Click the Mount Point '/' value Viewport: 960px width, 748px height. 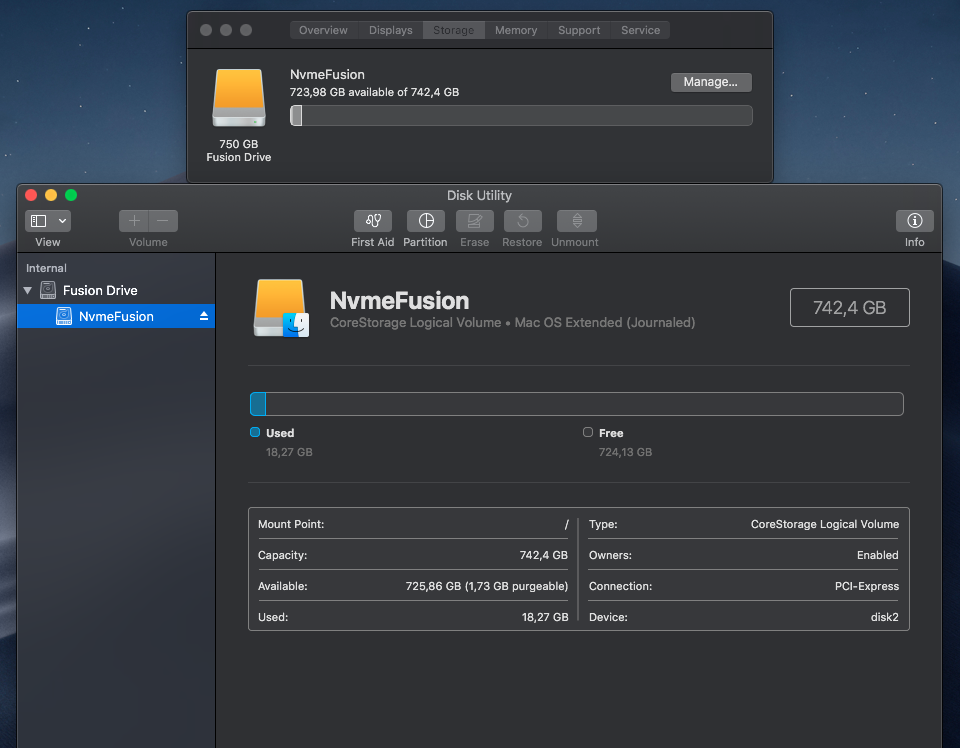(x=566, y=525)
